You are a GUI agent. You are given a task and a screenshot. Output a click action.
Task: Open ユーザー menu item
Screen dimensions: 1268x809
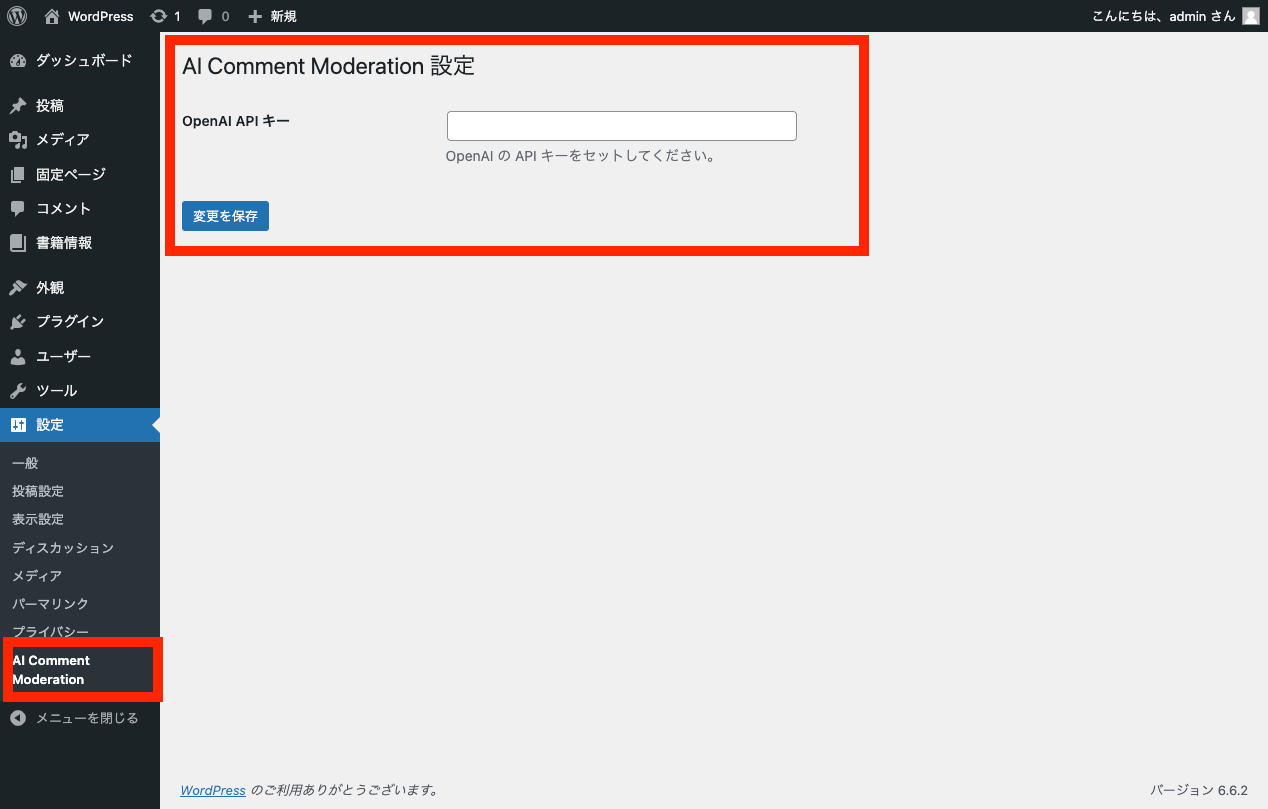pos(80,357)
